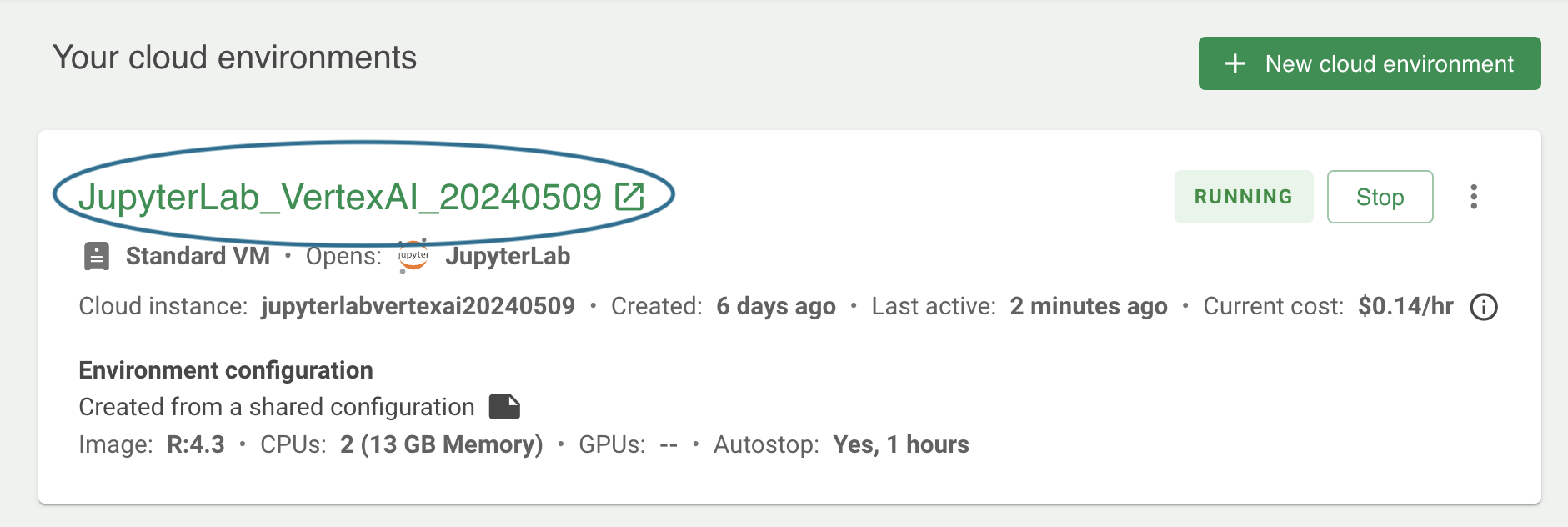Viewport: 1568px width, 527px height.
Task: Click the external-link icon beside environment name
Action: click(x=629, y=198)
